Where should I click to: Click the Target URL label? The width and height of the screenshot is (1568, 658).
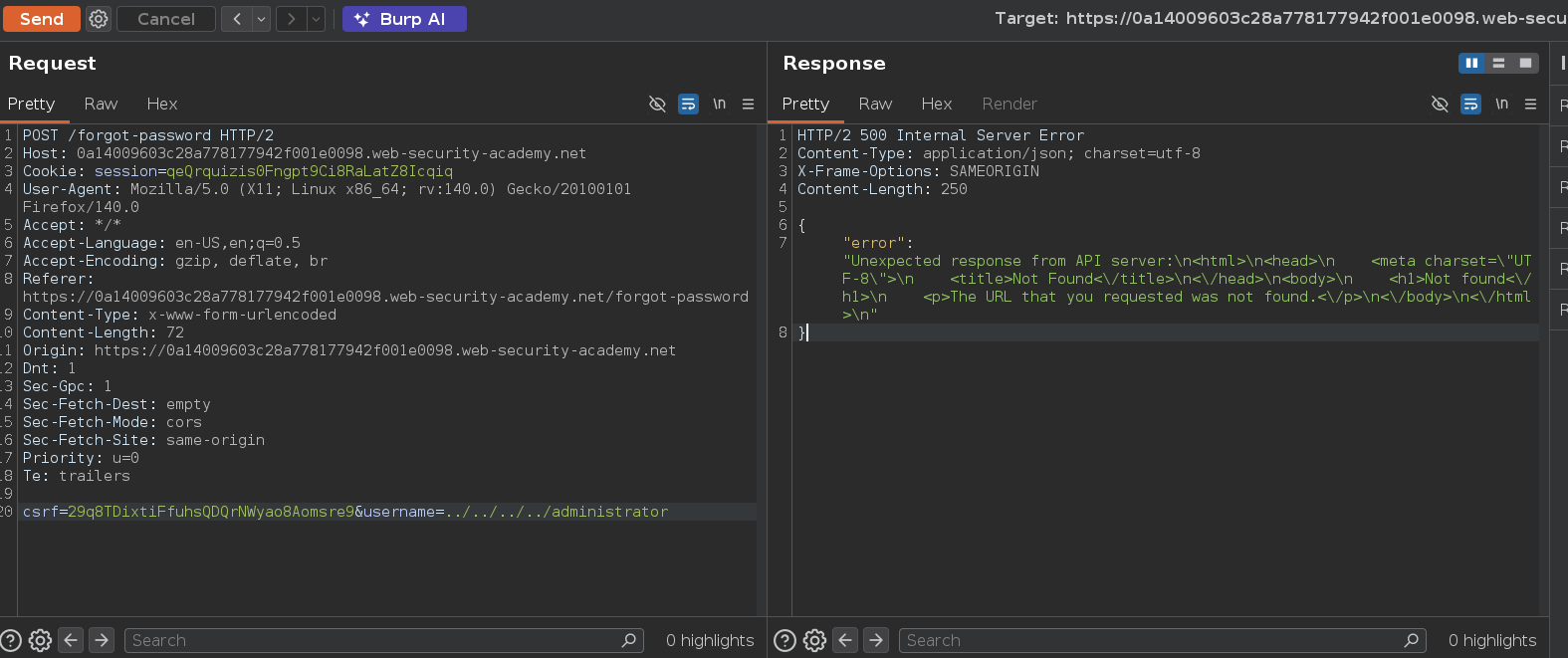coord(1280,18)
